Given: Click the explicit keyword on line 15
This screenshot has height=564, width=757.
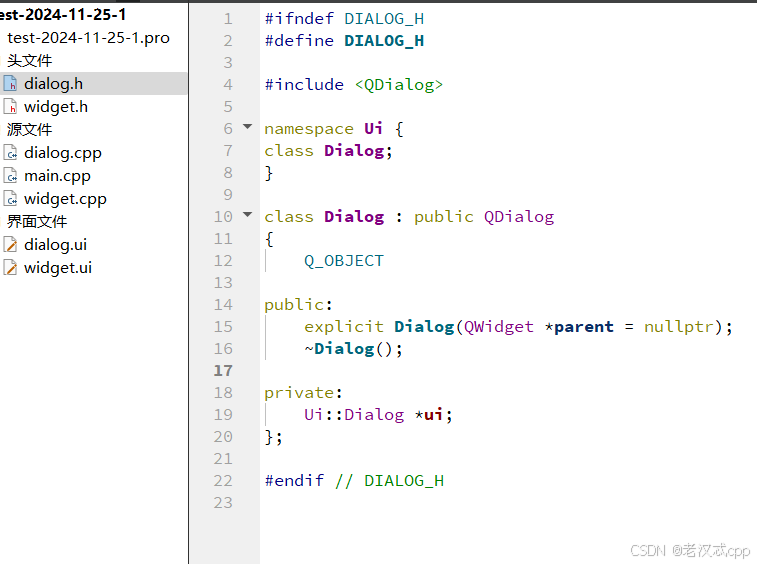Looking at the screenshot, I should click(344, 327).
